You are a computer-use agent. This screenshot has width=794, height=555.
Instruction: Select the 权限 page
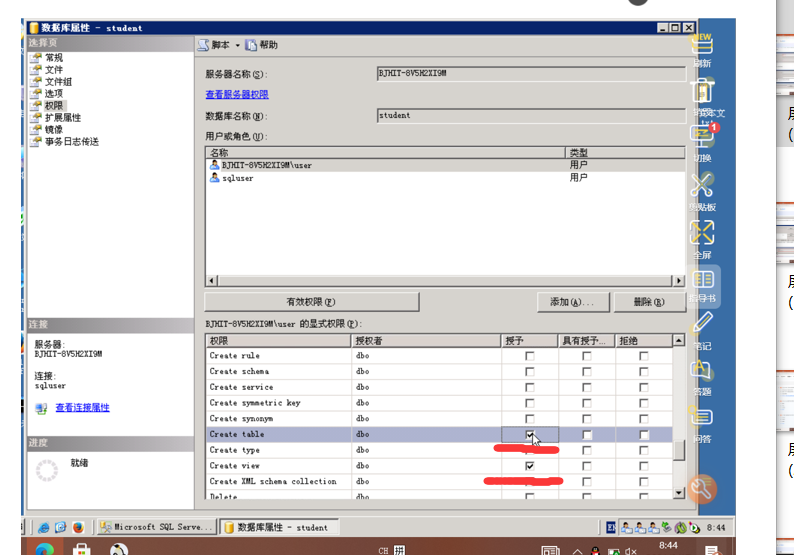tap(54, 105)
